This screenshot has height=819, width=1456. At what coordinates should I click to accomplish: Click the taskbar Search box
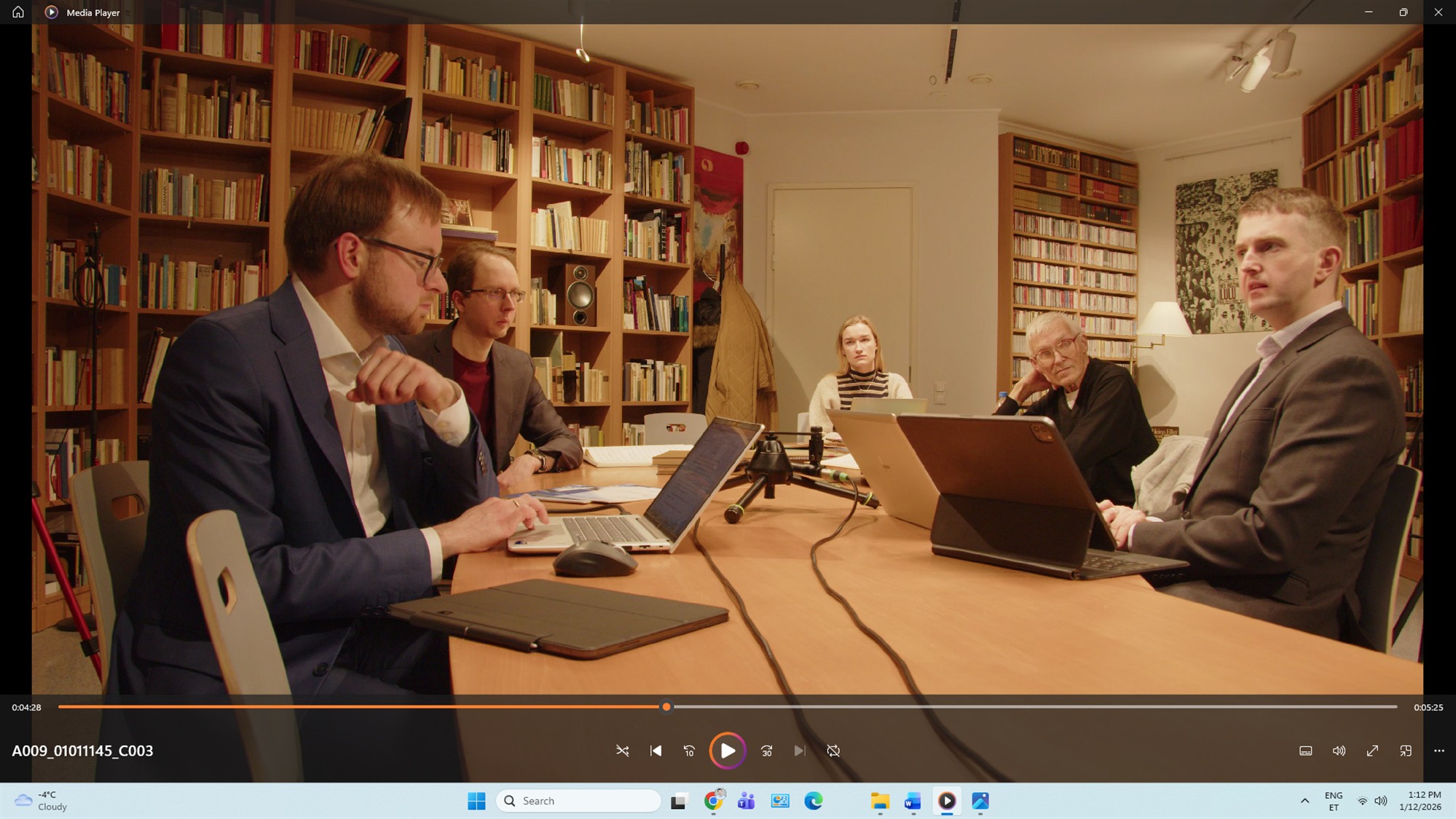579,801
